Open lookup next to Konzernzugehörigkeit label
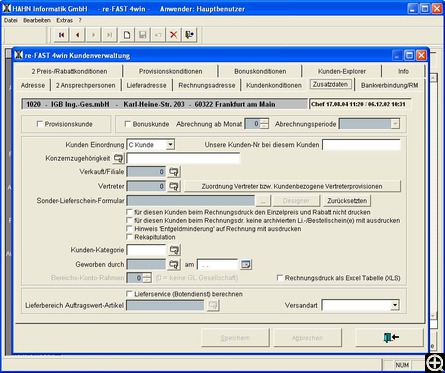 point(118,158)
